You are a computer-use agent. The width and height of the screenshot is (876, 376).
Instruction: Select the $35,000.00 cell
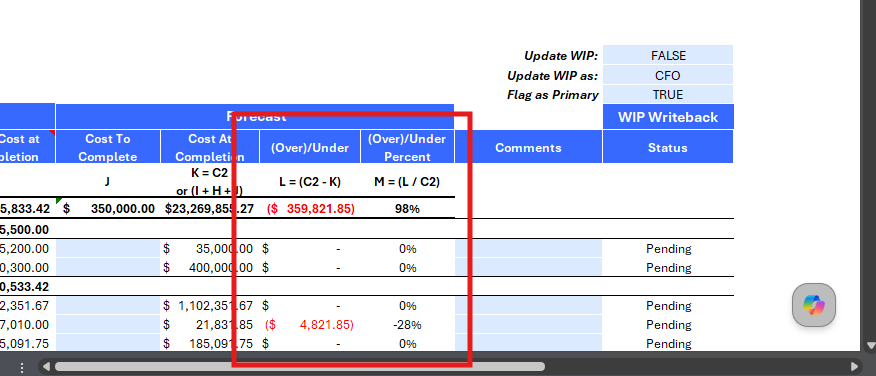(x=210, y=249)
